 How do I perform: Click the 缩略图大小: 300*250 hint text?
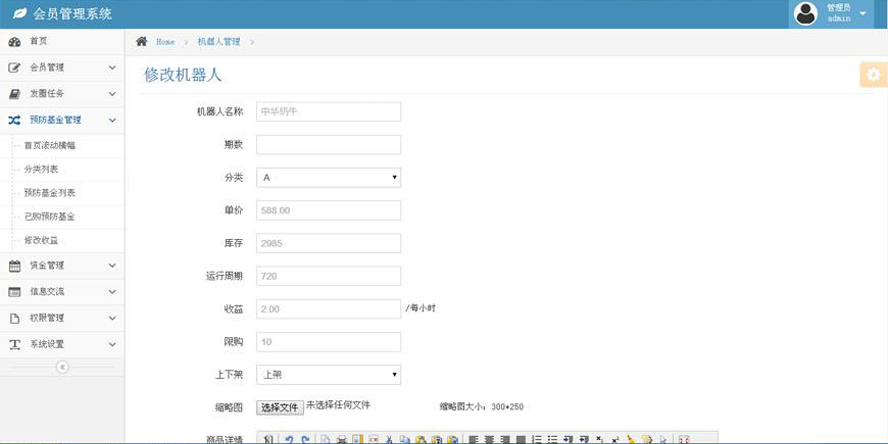481,407
